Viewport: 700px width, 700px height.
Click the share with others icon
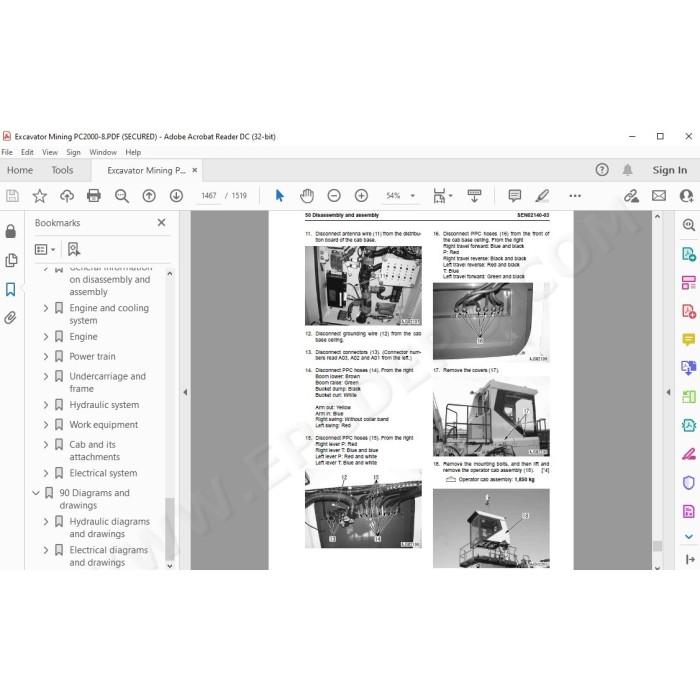tap(686, 196)
